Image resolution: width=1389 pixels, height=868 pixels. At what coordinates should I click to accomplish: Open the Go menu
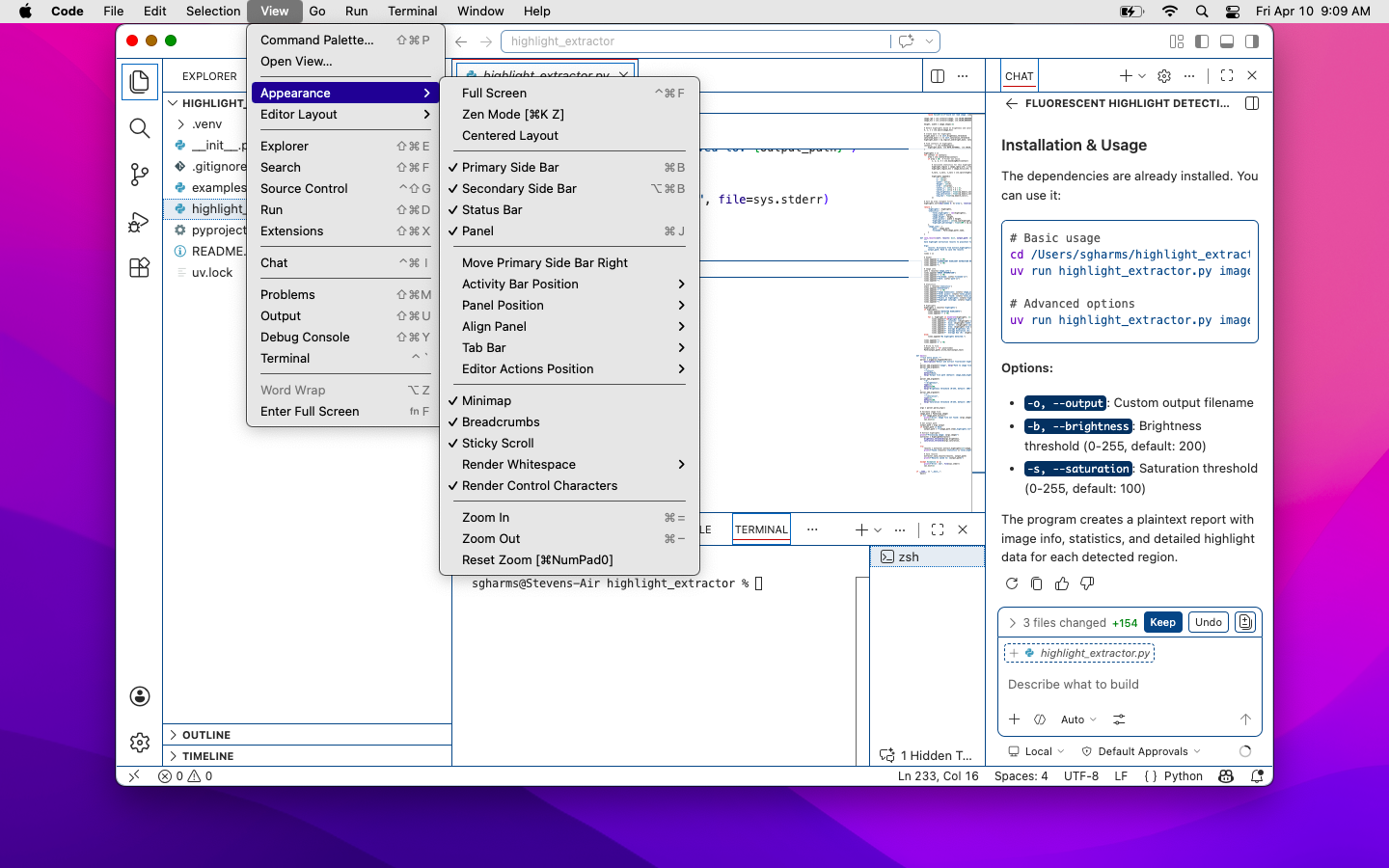pos(317,11)
